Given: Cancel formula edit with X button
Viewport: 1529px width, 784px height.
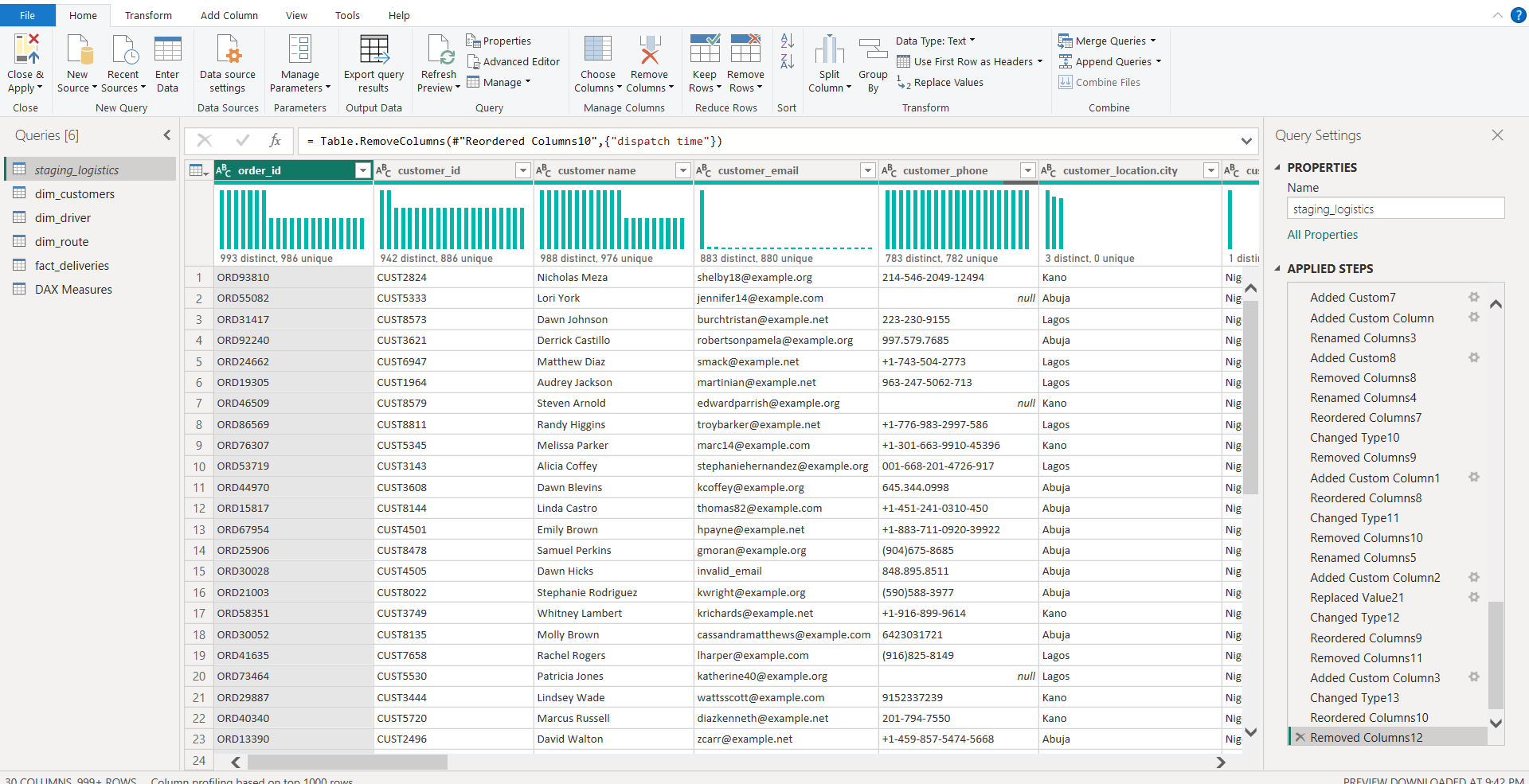Looking at the screenshot, I should point(205,140).
